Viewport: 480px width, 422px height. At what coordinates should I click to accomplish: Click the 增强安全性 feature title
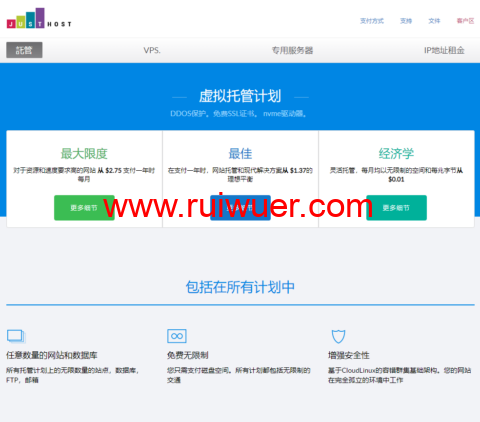click(349, 355)
